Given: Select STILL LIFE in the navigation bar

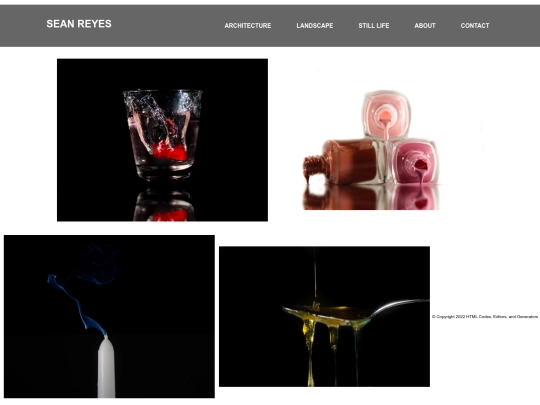Looking at the screenshot, I should pos(374,26).
